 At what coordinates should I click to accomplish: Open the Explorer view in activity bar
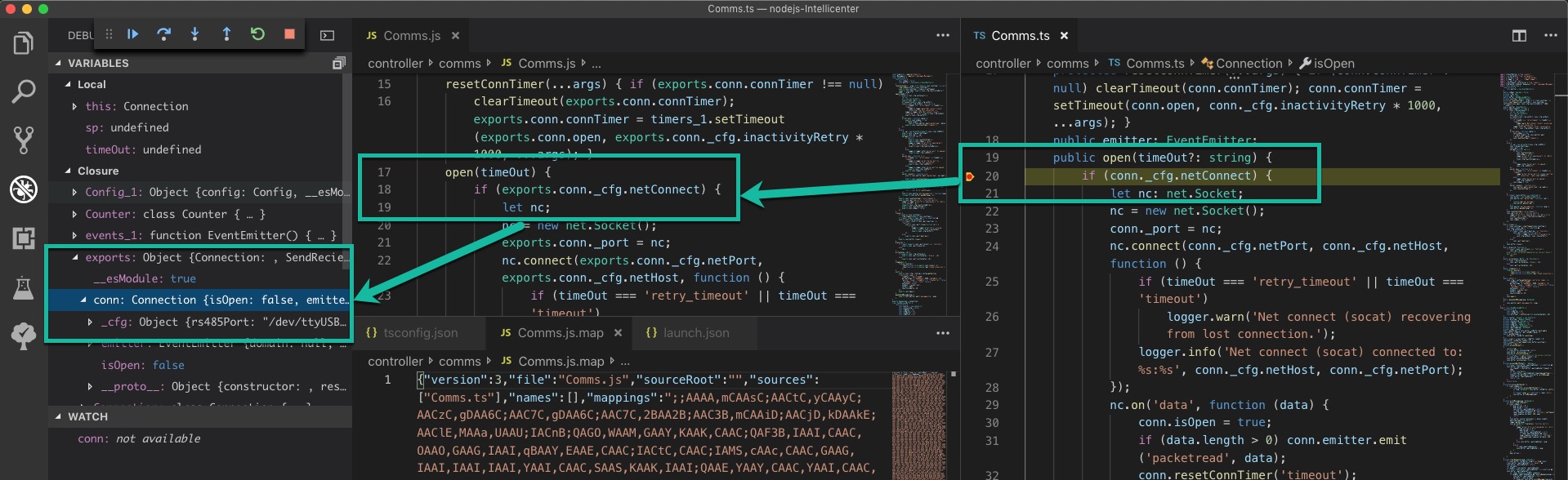[x=24, y=42]
